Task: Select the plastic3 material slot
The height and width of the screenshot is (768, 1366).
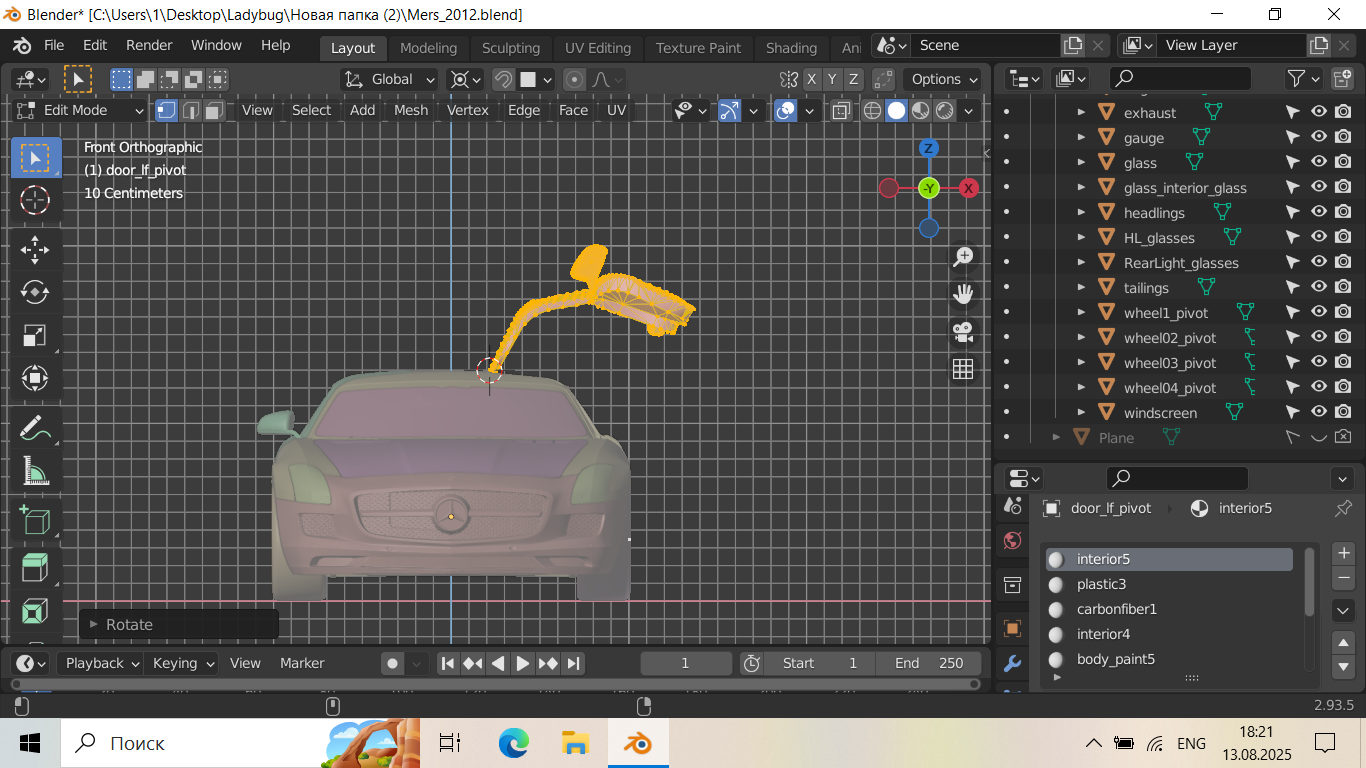Action: tap(1101, 584)
